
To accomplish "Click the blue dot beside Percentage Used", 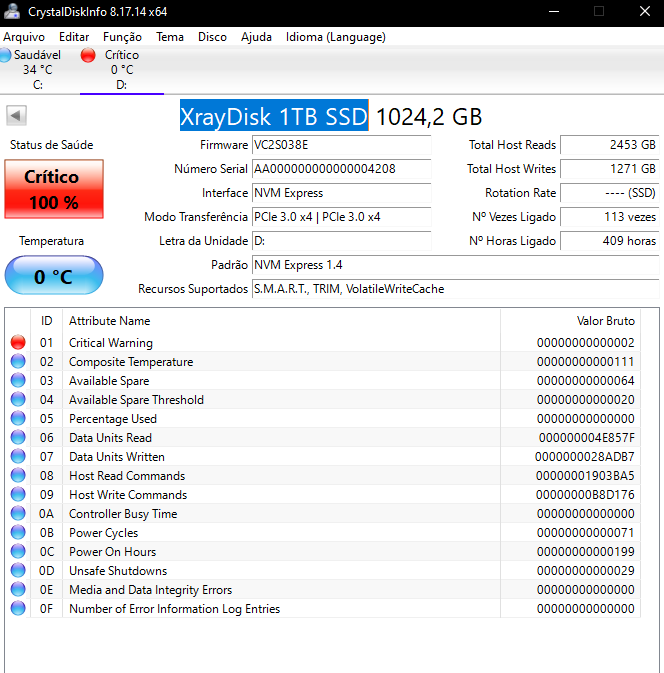I will pyautogui.click(x=18, y=418).
